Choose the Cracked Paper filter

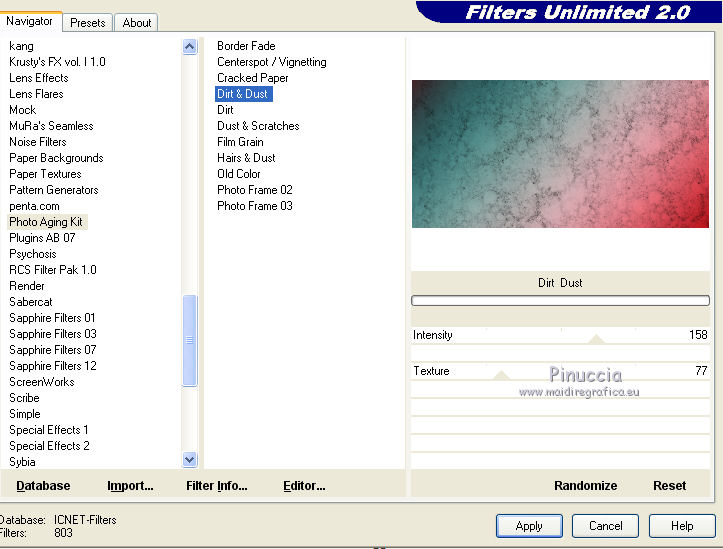[x=253, y=78]
